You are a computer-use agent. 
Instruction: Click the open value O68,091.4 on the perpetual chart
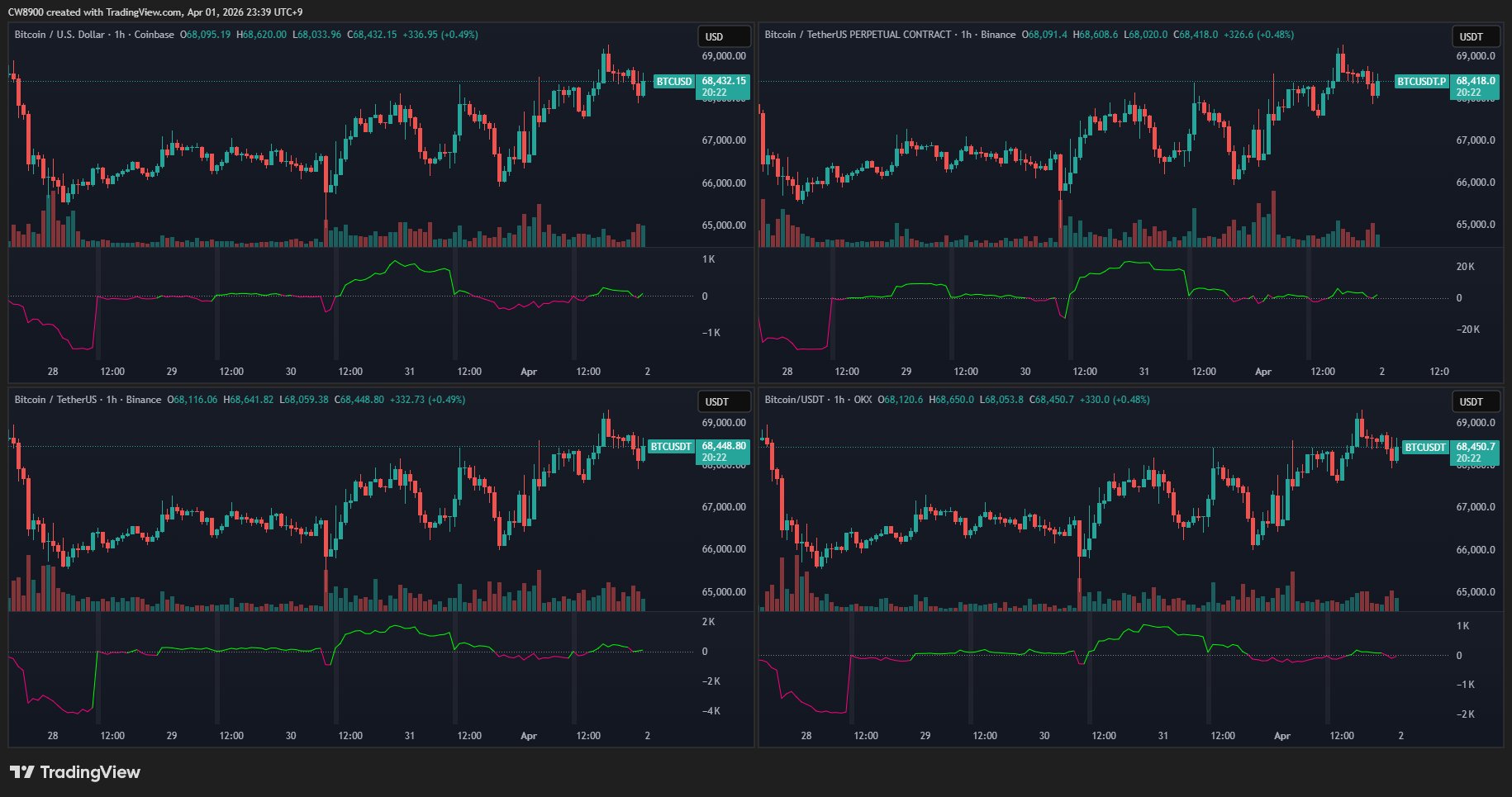click(x=1044, y=35)
